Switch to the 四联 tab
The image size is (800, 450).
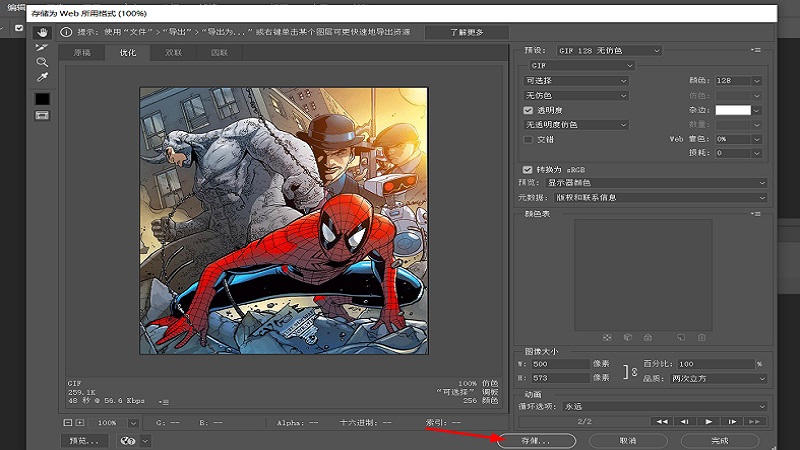[x=219, y=53]
